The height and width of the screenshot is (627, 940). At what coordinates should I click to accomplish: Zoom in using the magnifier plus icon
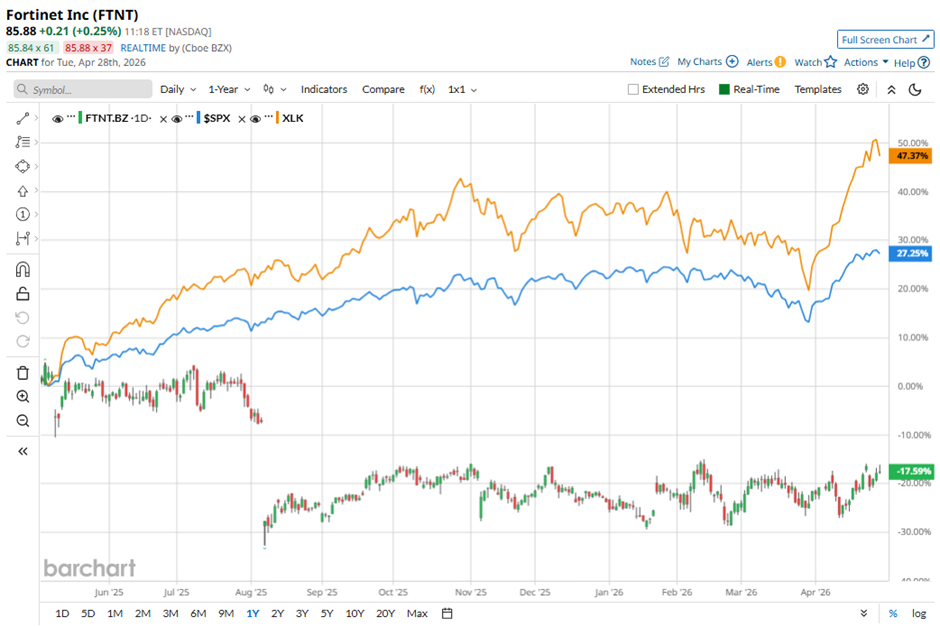(x=22, y=397)
